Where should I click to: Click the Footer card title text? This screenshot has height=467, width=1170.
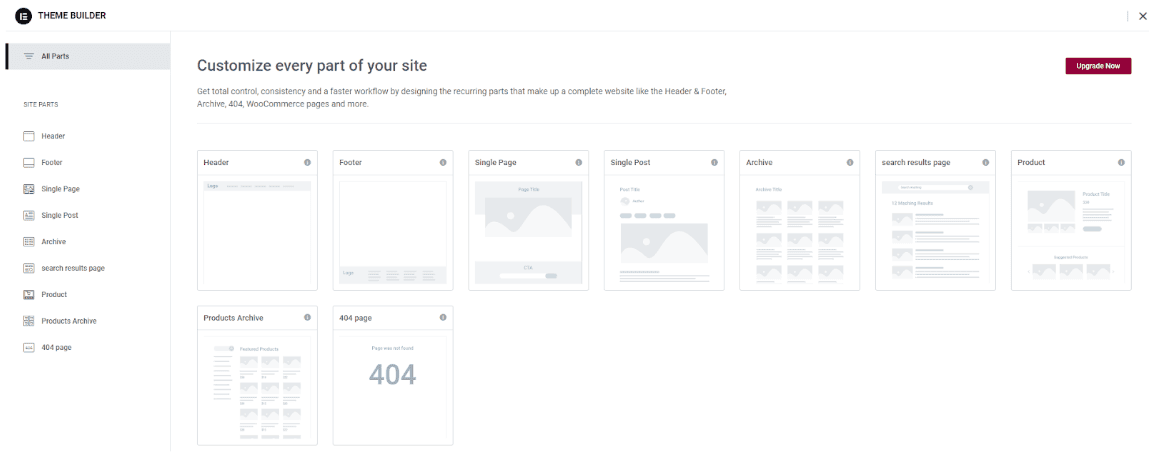tap(351, 163)
